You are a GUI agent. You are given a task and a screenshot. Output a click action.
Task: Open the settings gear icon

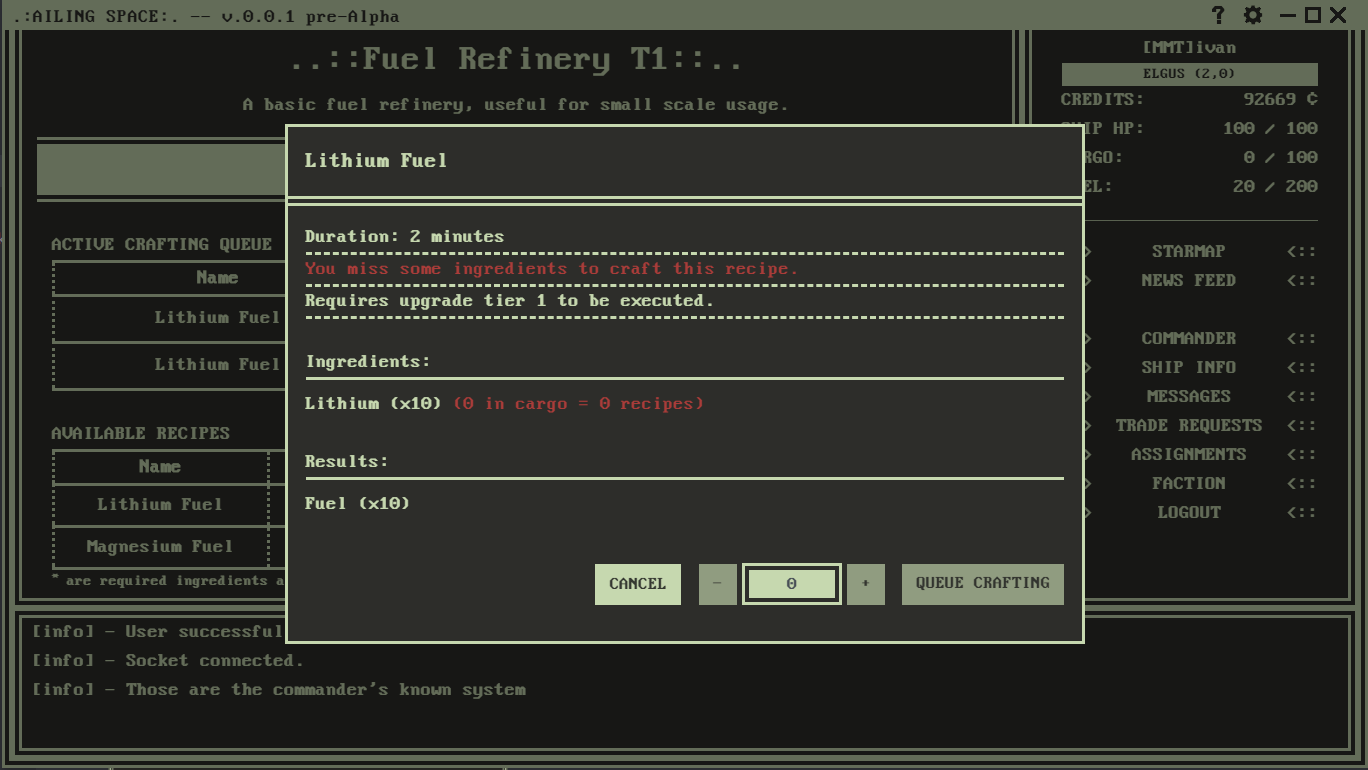click(1250, 15)
